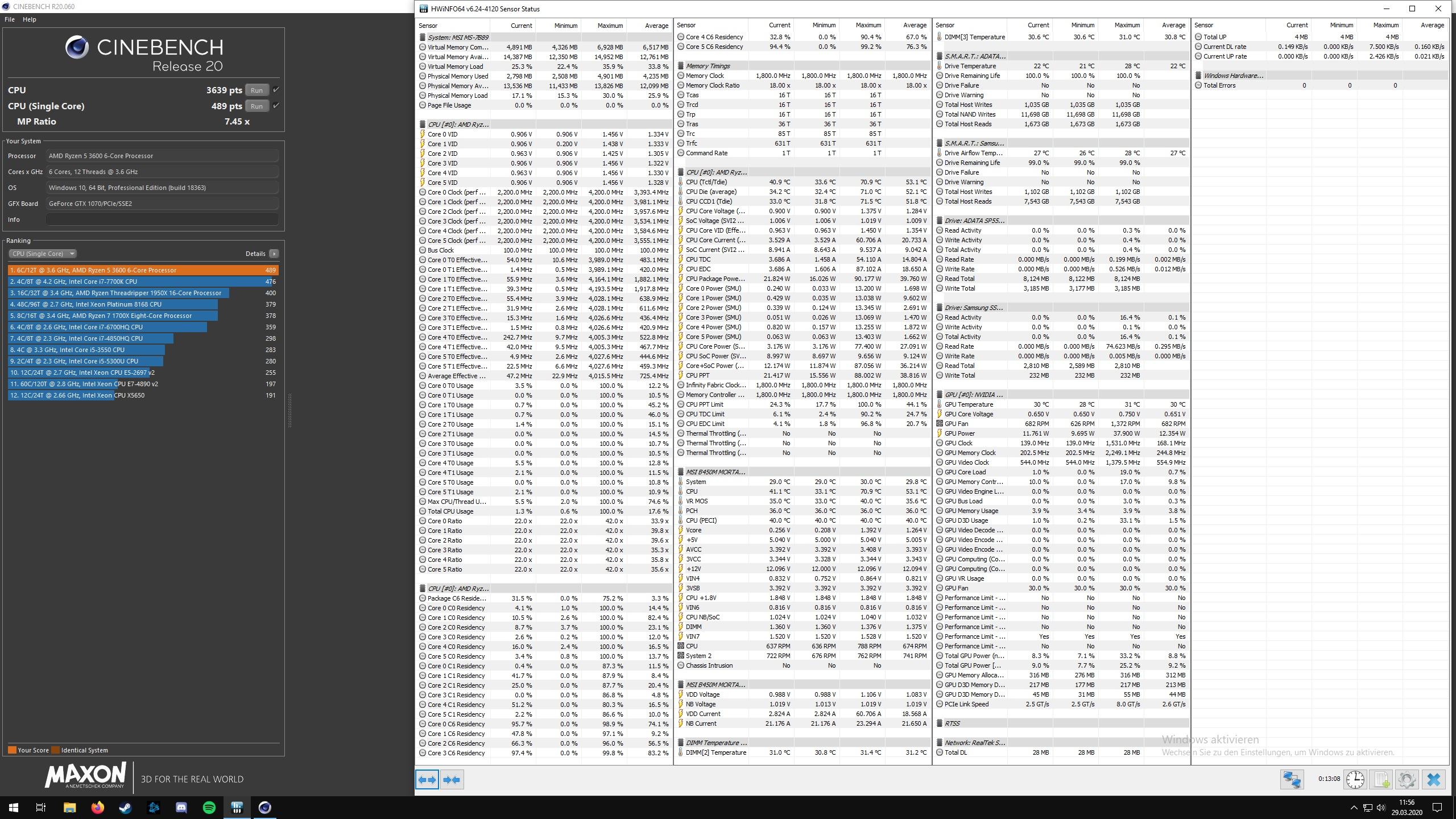Open File Explorer from the taskbar

pos(69,807)
